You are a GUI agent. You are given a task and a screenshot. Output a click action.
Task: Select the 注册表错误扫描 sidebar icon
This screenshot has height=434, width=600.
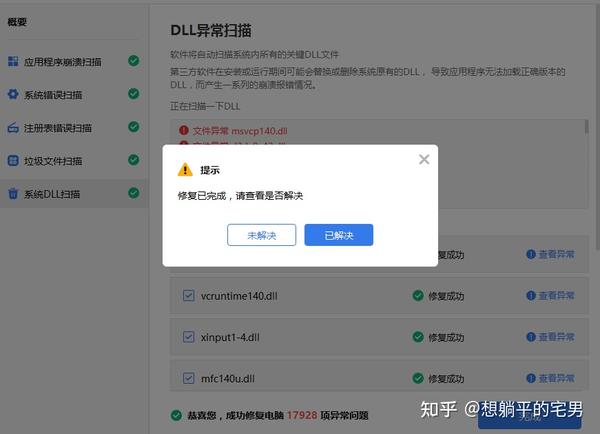pos(13,127)
